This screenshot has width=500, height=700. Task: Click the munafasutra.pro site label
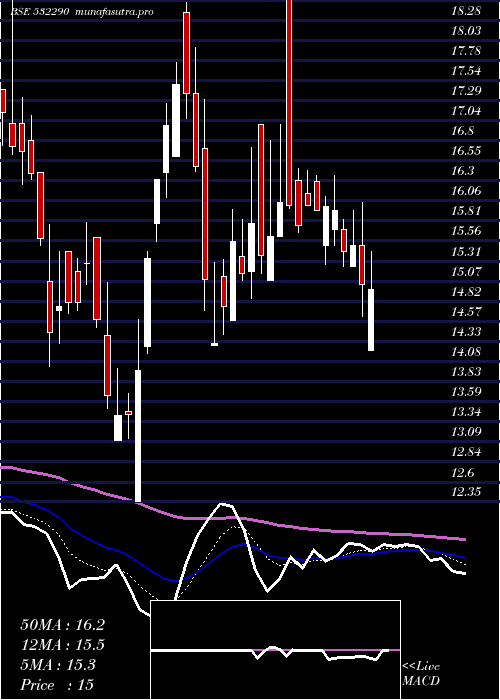point(115,12)
